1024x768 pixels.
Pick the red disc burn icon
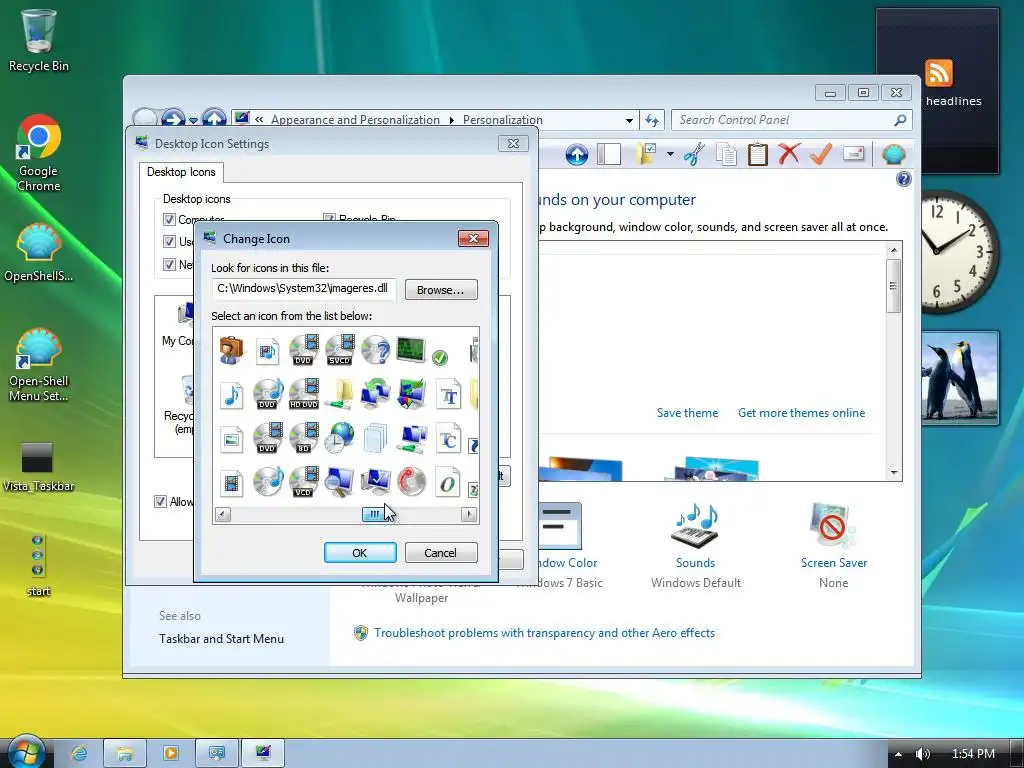pyautogui.click(x=411, y=482)
